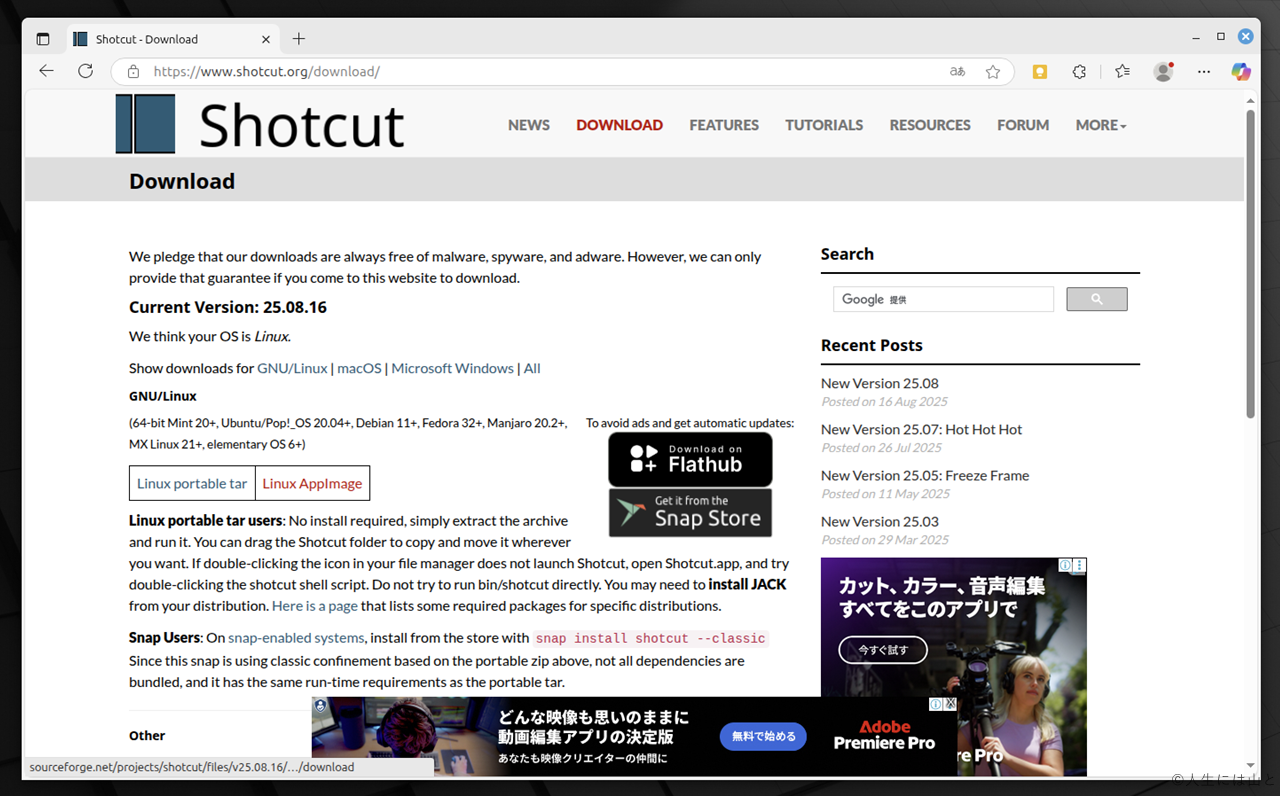The image size is (1280, 796).
Task: Open New Version 25.08 post
Action: (x=879, y=383)
